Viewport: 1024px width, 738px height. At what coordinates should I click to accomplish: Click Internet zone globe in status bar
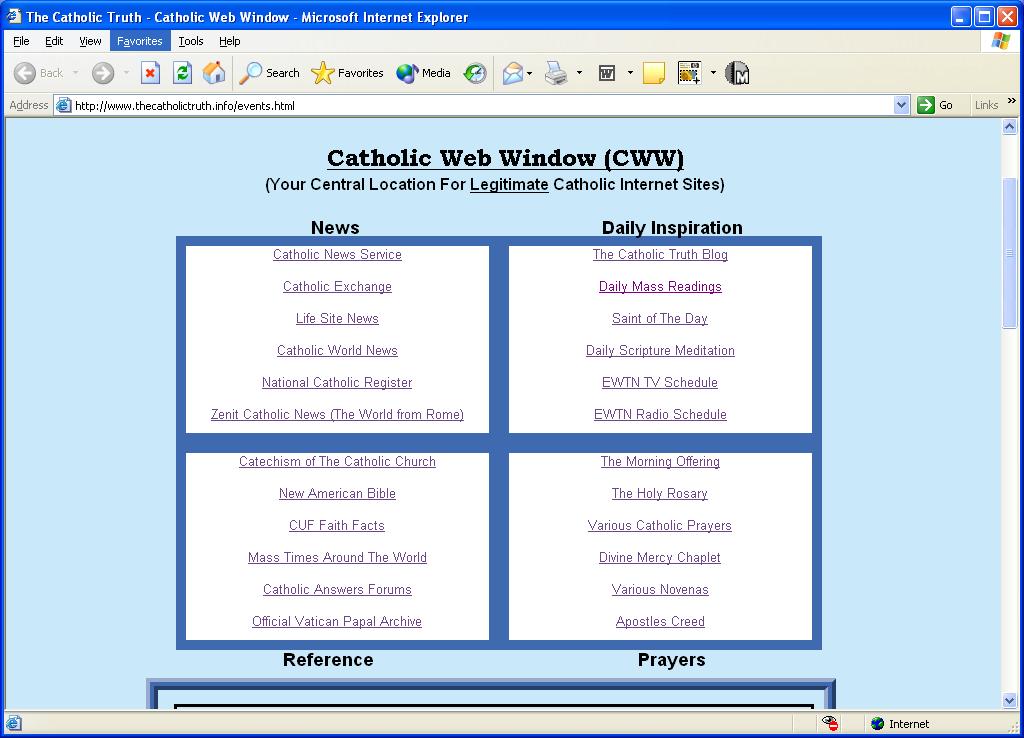[x=878, y=724]
